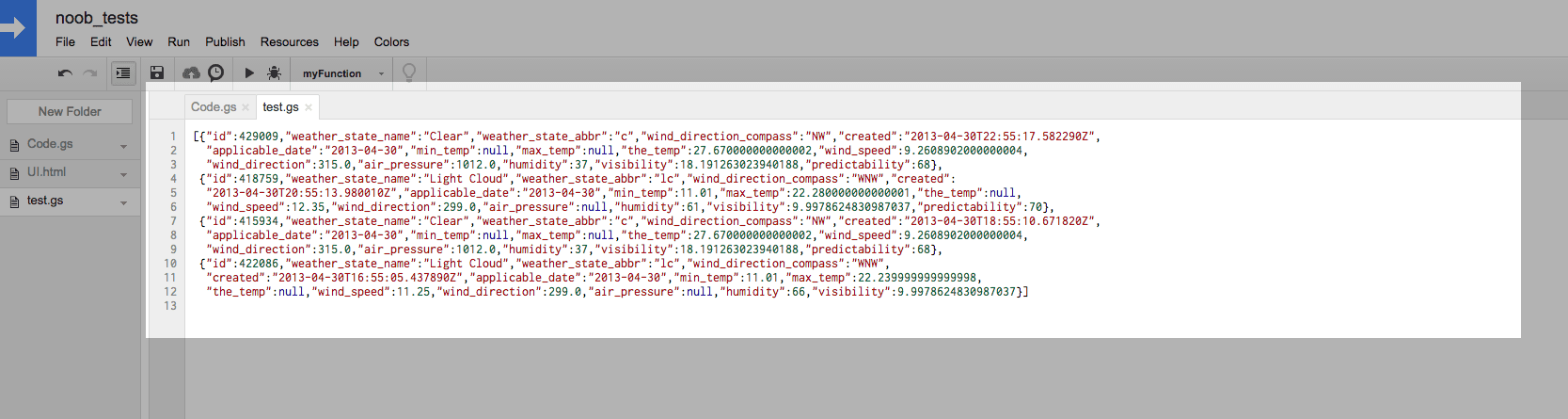Image resolution: width=1568 pixels, height=419 pixels.
Task: Select UI.html in the file list
Action: (x=46, y=172)
